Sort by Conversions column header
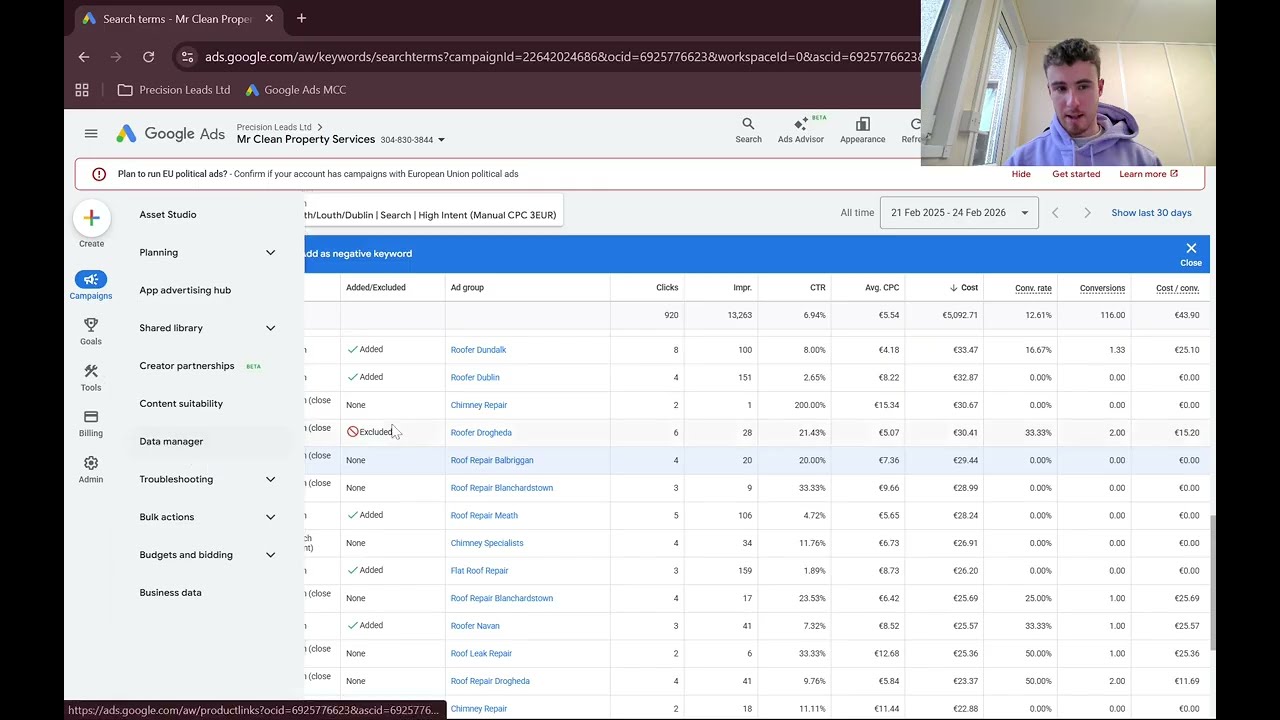Screen dimensions: 1280x720 pyautogui.click(x=1102, y=288)
